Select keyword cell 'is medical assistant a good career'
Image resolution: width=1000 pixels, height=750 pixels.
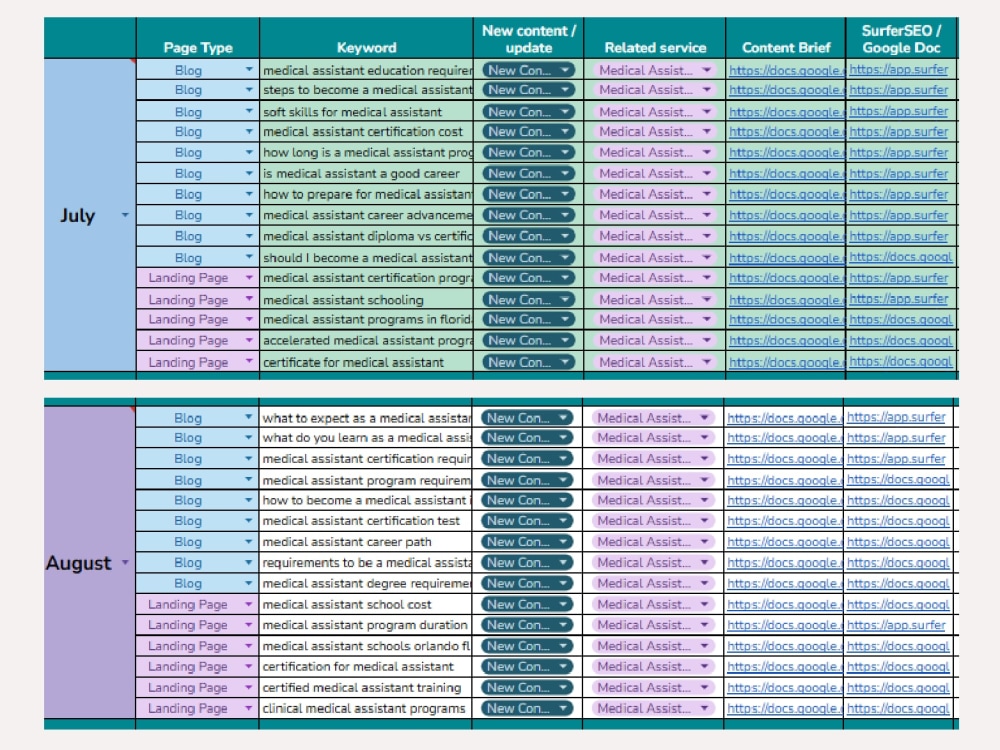(x=366, y=173)
